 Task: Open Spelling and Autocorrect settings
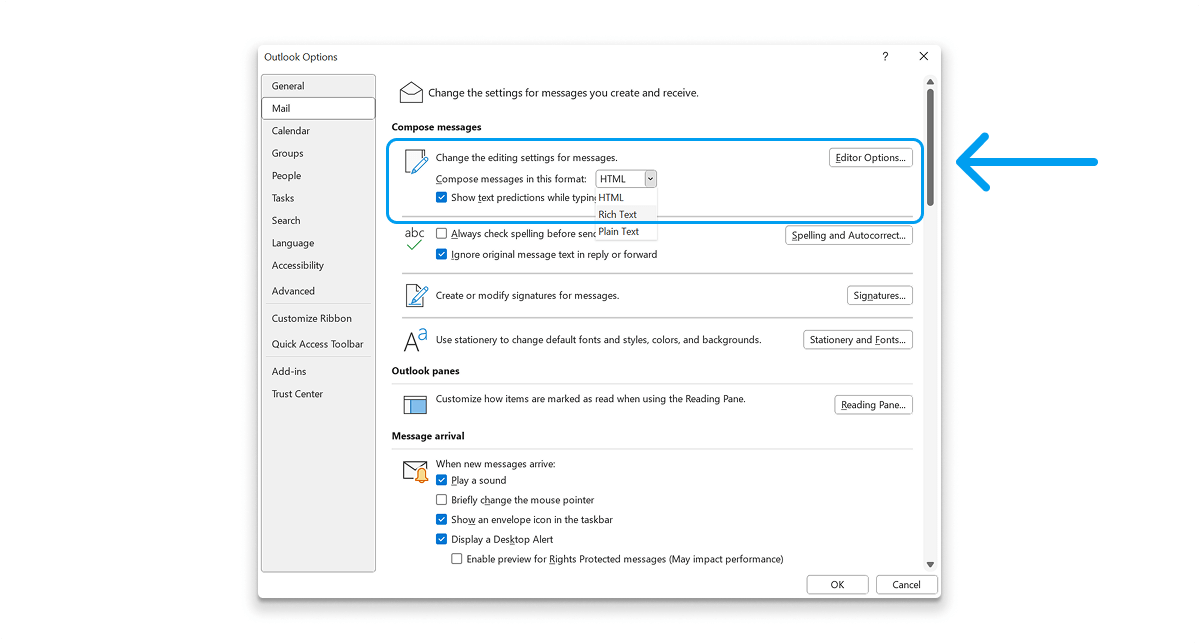click(848, 235)
